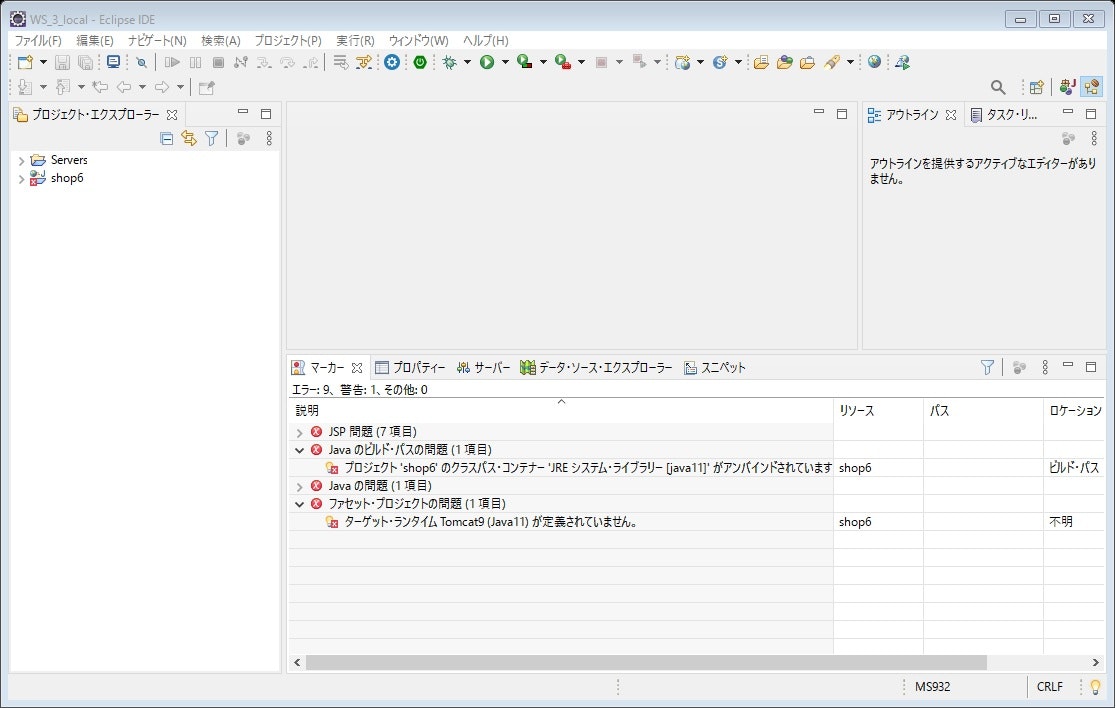Click the Use Step Filters icon
This screenshot has width=1116, height=708.
click(x=364, y=63)
